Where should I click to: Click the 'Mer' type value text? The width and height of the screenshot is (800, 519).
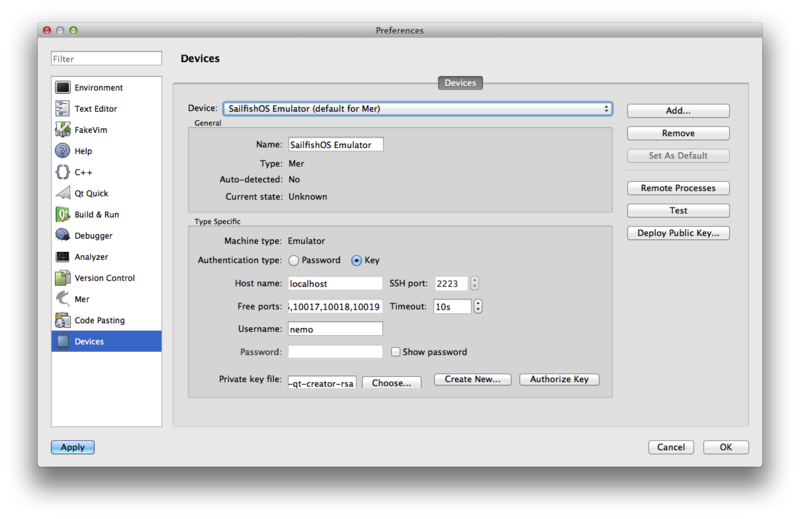296,164
